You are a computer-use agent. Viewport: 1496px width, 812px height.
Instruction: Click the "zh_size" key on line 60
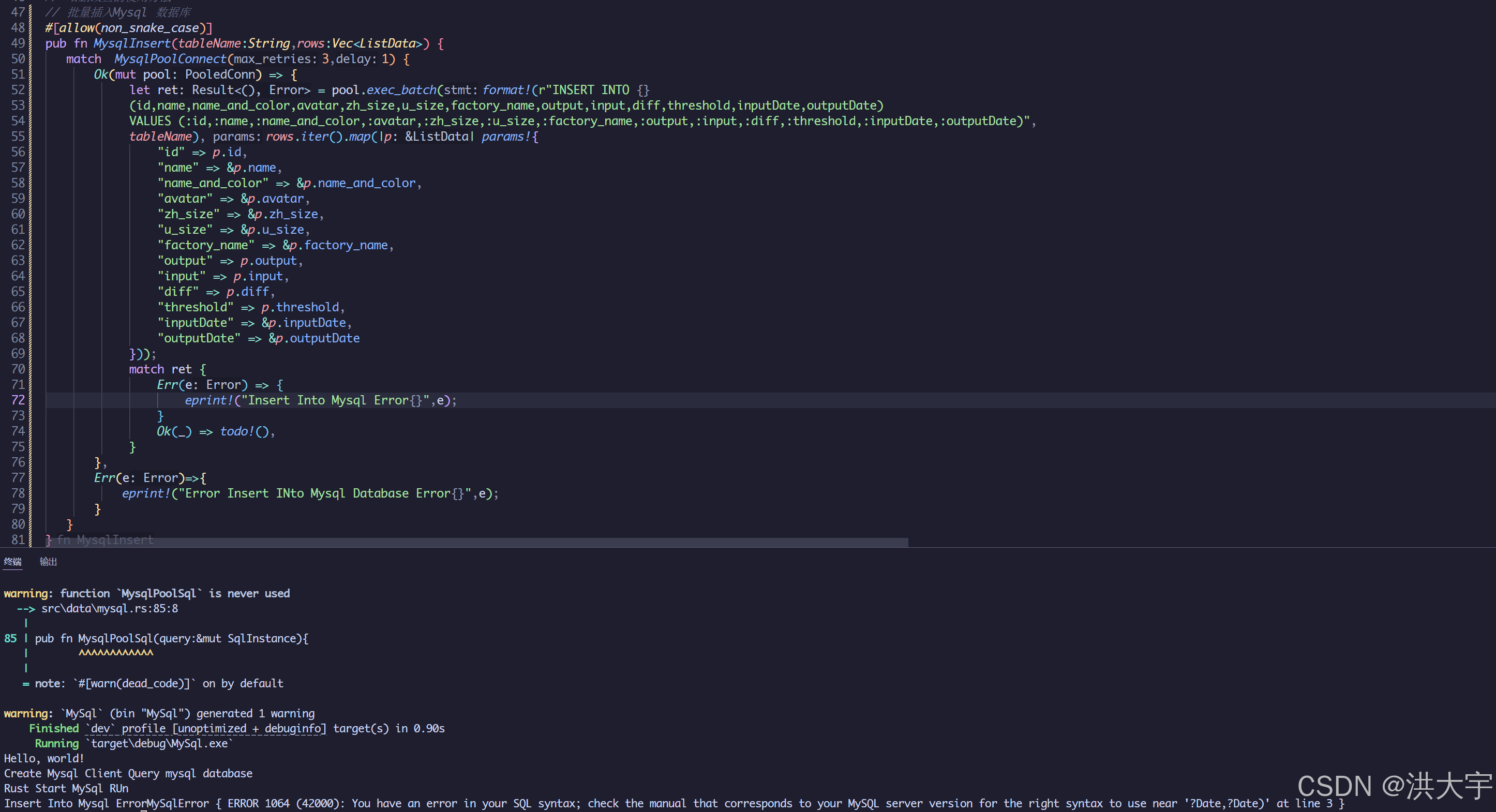(189, 214)
